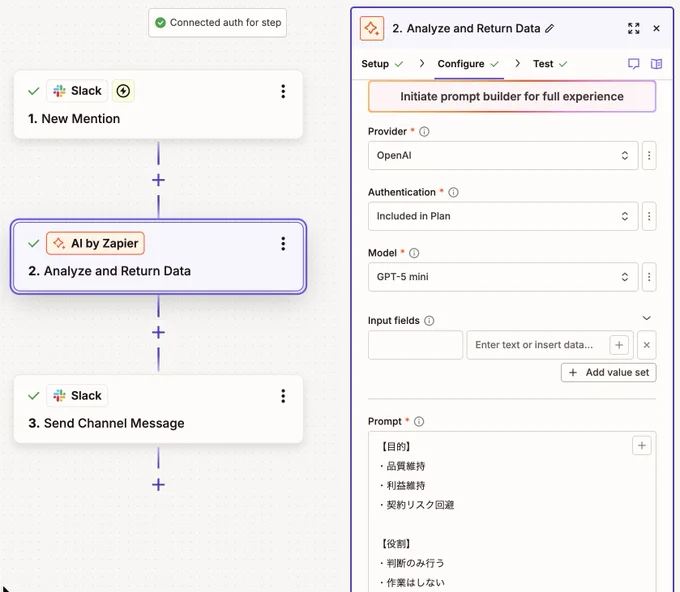The height and width of the screenshot is (592, 680).
Task: Switch to the Configure tab
Action: pyautogui.click(x=468, y=64)
